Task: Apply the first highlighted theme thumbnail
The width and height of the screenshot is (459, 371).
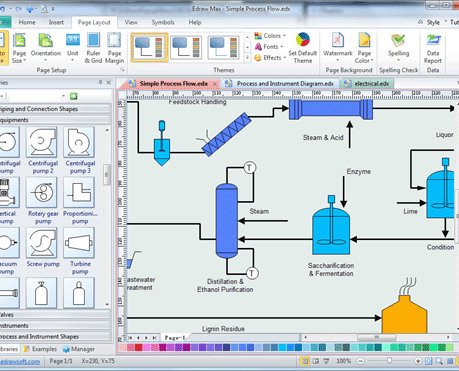Action: pyautogui.click(x=149, y=48)
